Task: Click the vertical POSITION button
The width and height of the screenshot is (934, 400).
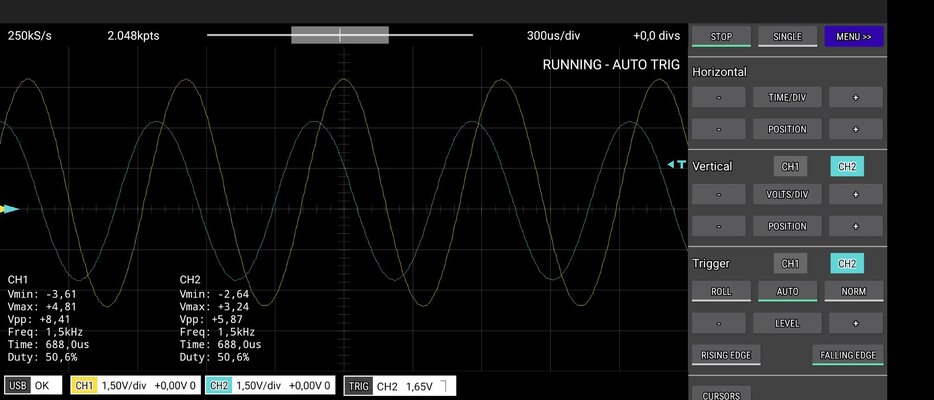Action: point(787,226)
